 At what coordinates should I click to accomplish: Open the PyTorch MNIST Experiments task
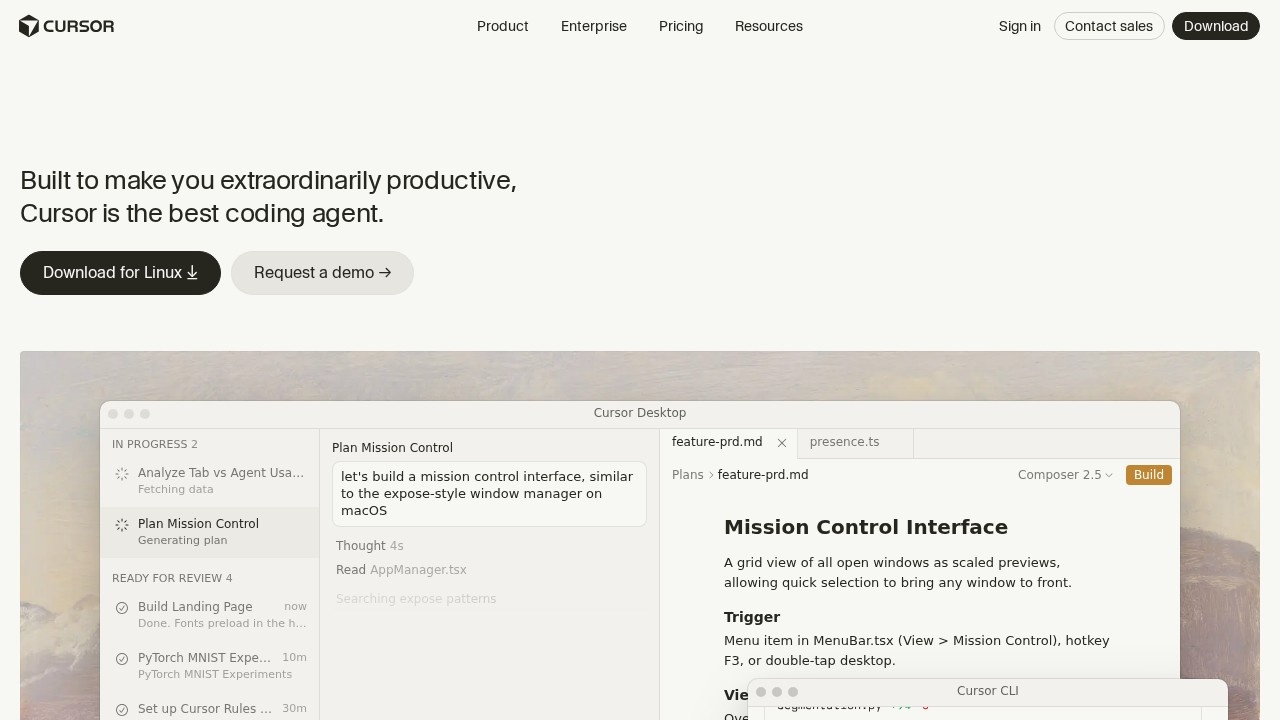210,666
